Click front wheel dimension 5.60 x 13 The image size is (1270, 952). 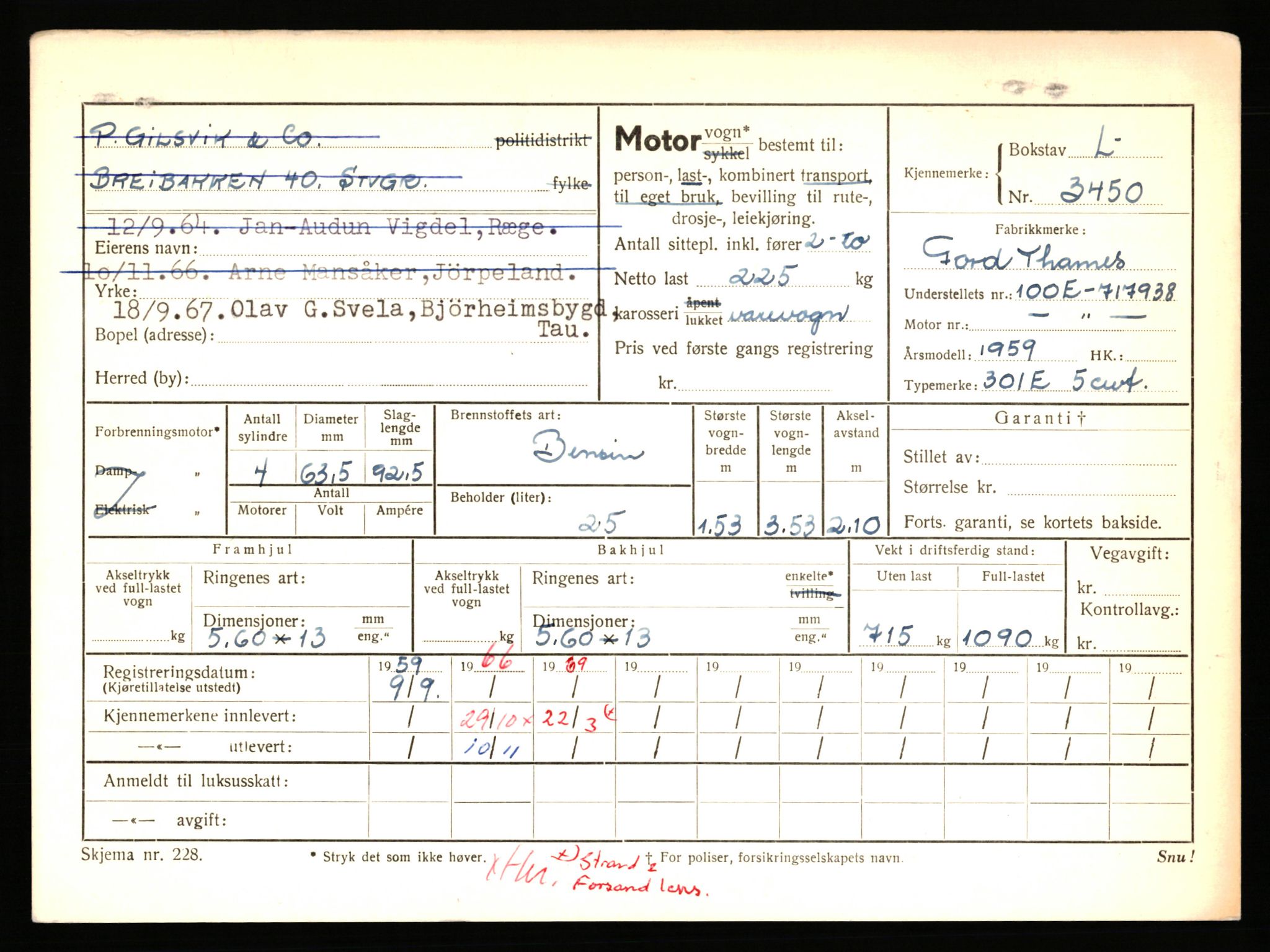(266, 637)
